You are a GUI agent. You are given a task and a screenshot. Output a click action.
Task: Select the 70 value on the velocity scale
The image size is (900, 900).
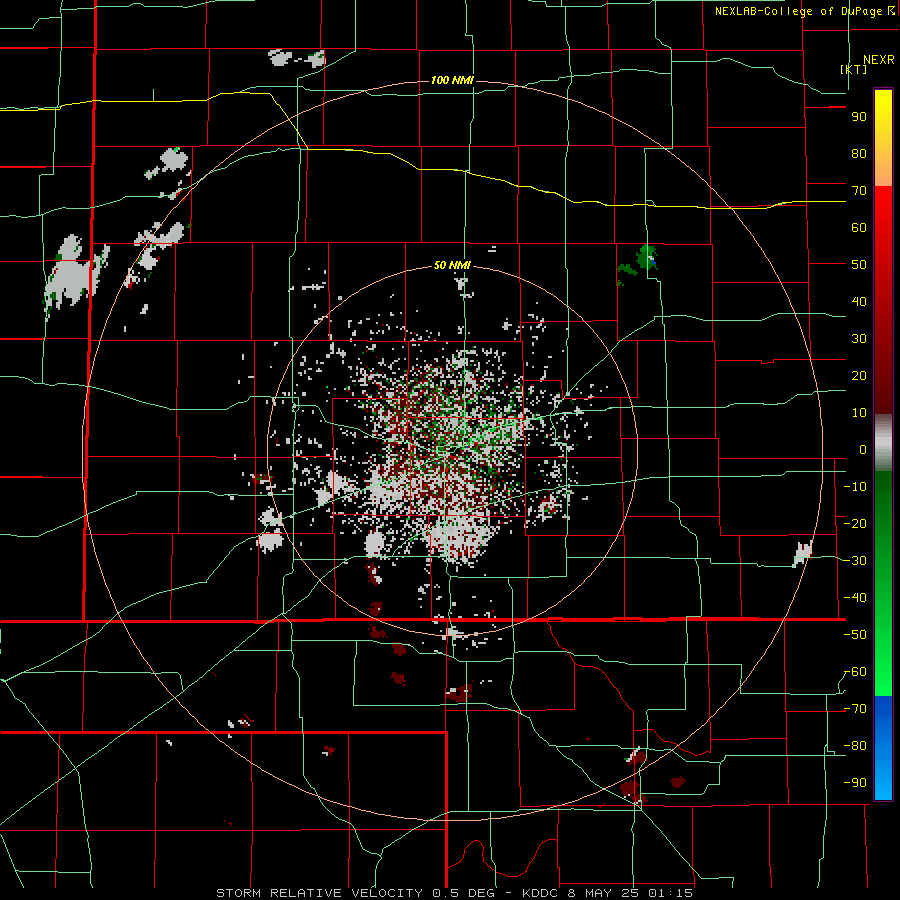[859, 191]
